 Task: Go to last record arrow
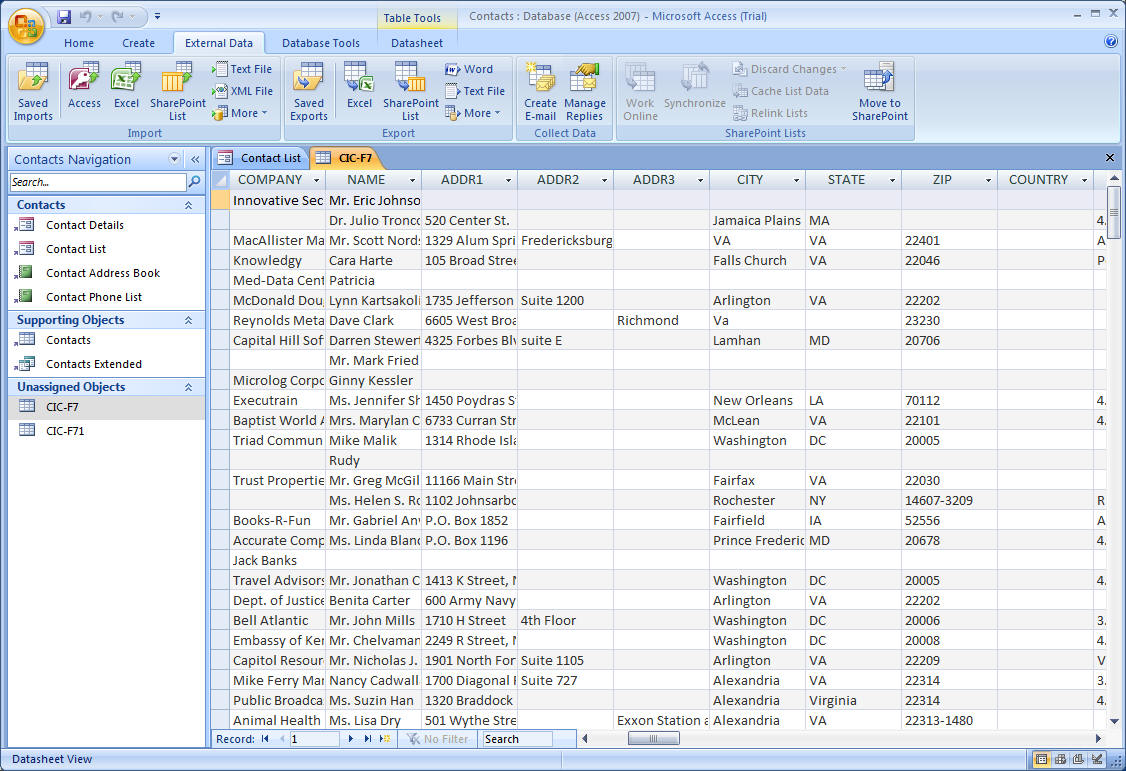(368, 739)
